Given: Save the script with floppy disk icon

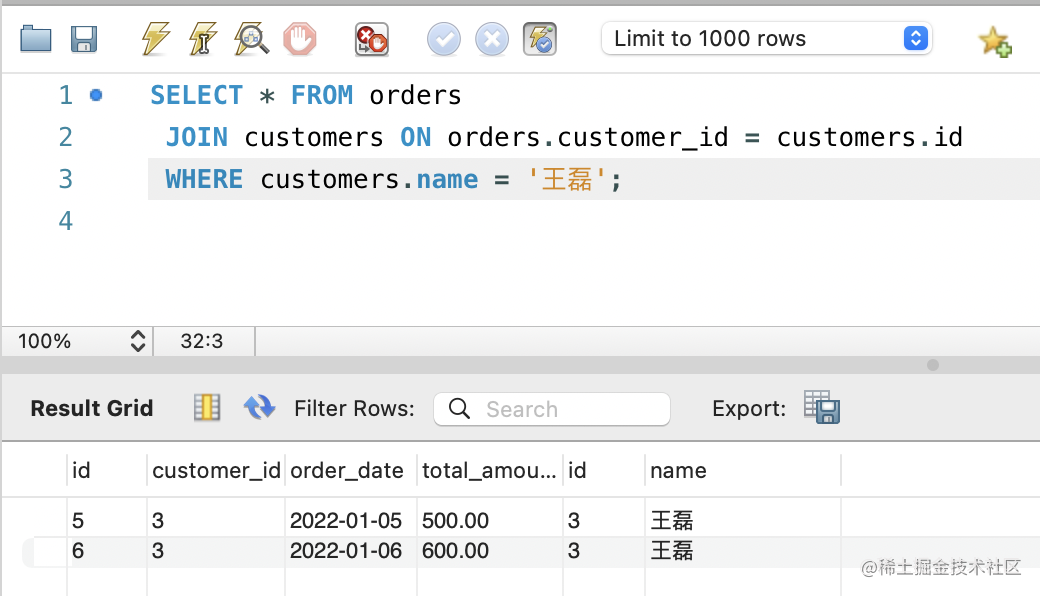Looking at the screenshot, I should coord(84,39).
